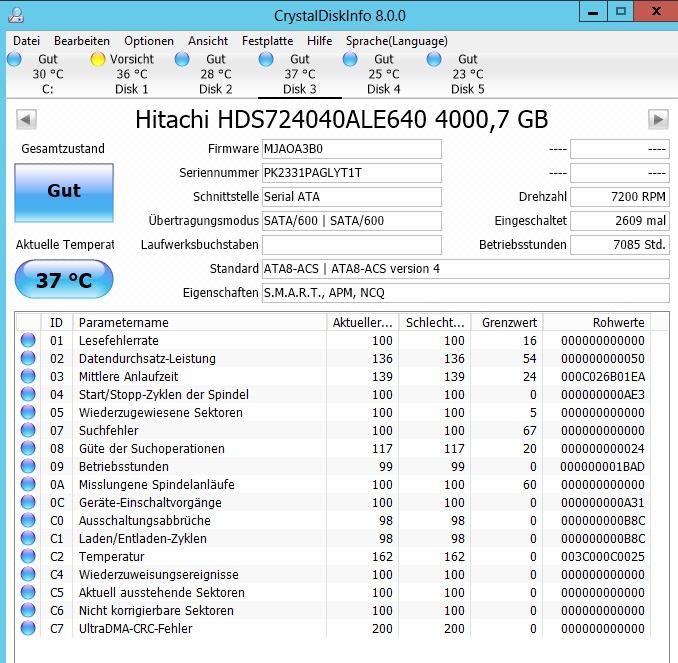Click the Eingeschaltet 2609 mal field
This screenshot has width=678, height=663.
(x=620, y=221)
